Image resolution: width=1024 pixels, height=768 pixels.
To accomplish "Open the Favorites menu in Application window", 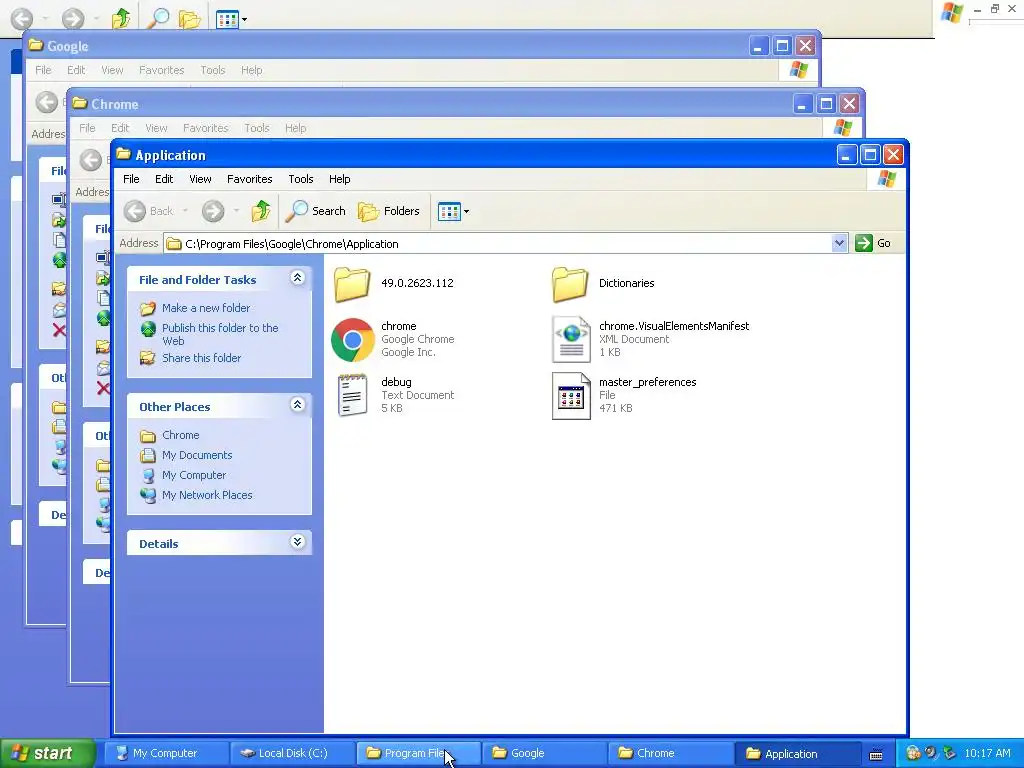I will tap(249, 179).
